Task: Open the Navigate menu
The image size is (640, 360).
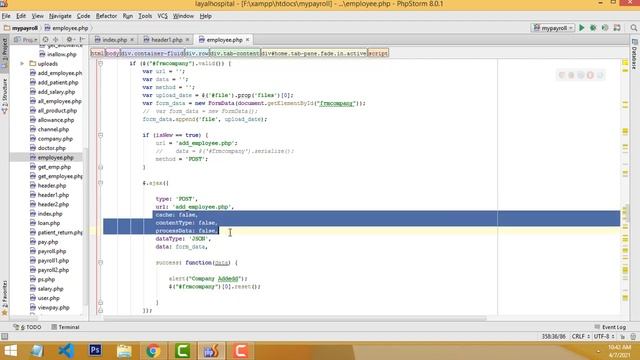Action: [x=60, y=16]
